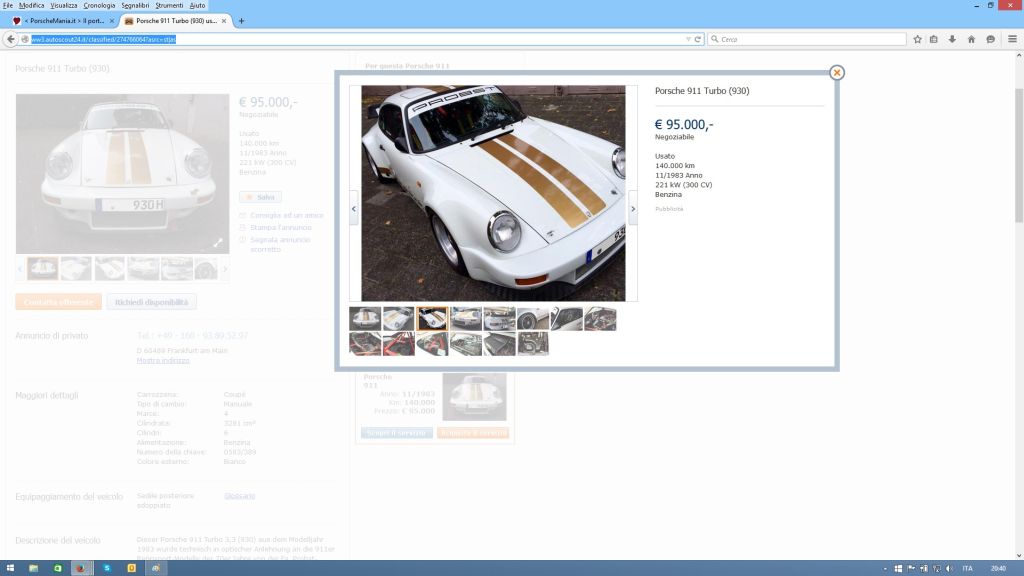Click the Salva star button in the background listing
The image size is (1024, 576).
click(x=260, y=197)
